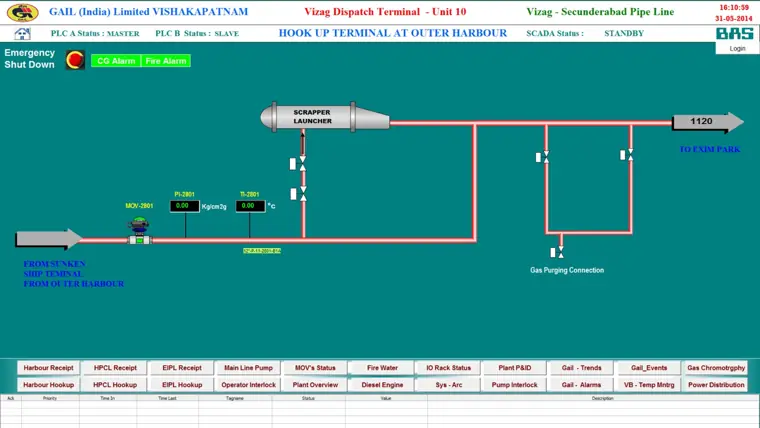Open Sys - Arc screen

point(448,385)
